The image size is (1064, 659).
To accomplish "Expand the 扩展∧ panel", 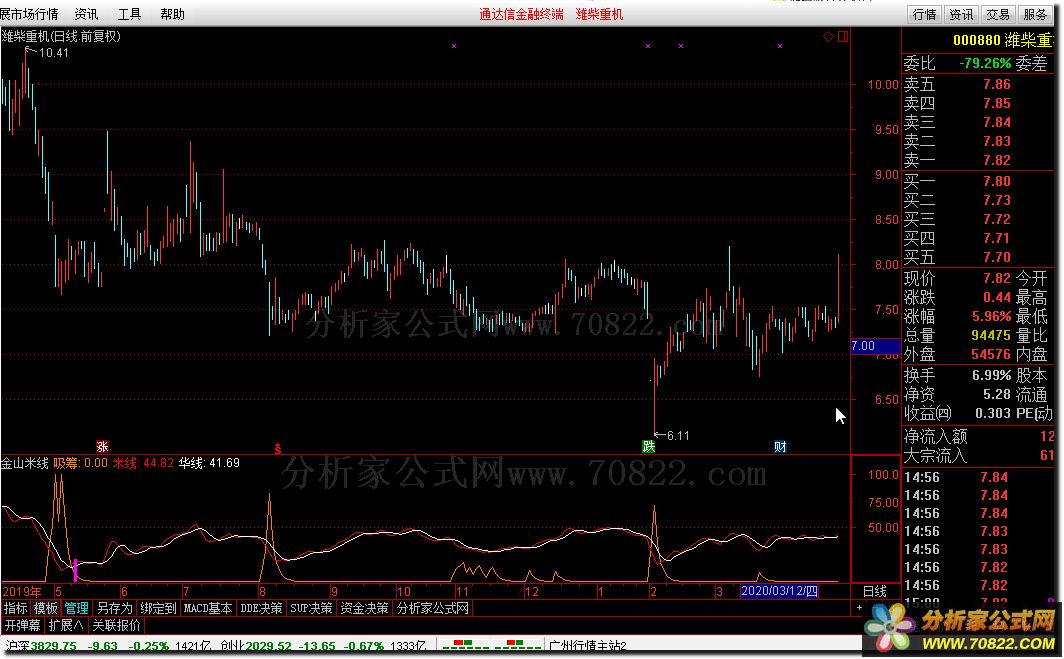I will 66,625.
